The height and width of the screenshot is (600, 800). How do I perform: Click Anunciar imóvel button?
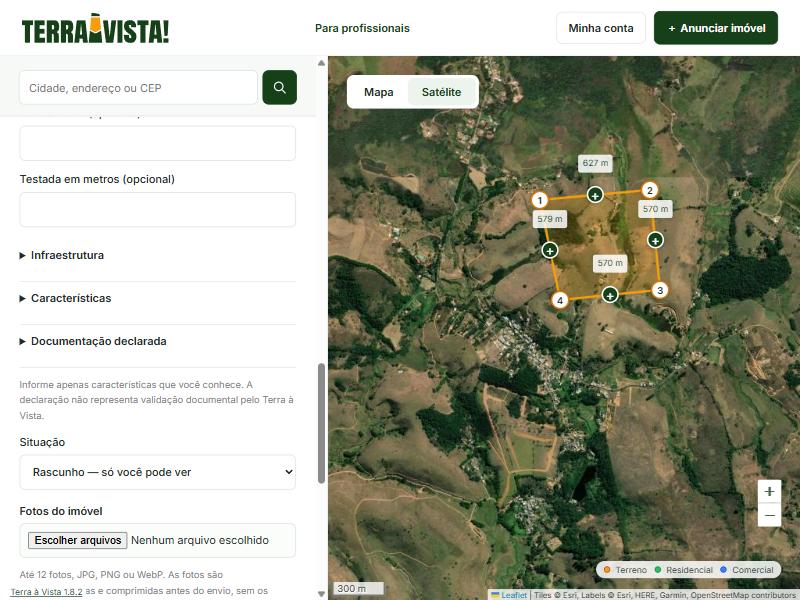716,28
